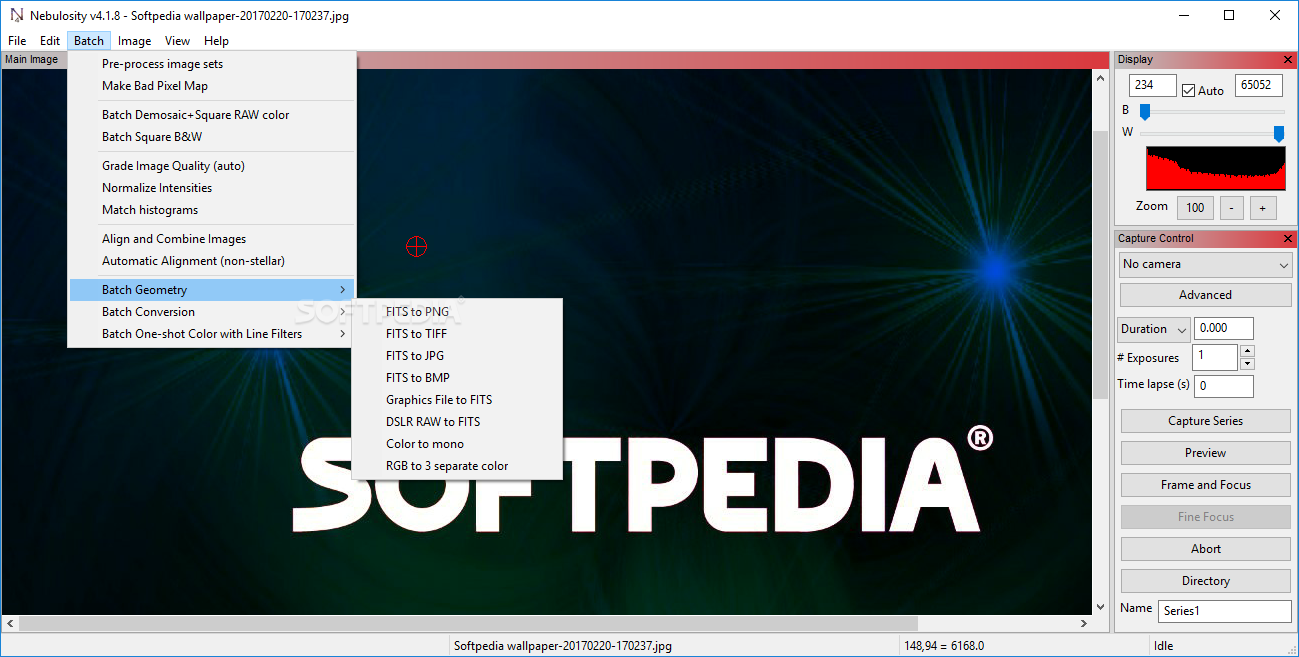The height and width of the screenshot is (657, 1299).
Task: Click the white level field showing 65052
Action: point(1259,86)
